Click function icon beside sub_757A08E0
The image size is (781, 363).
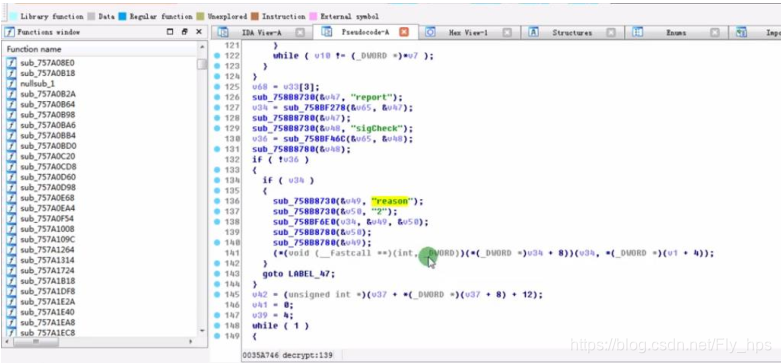[11, 63]
